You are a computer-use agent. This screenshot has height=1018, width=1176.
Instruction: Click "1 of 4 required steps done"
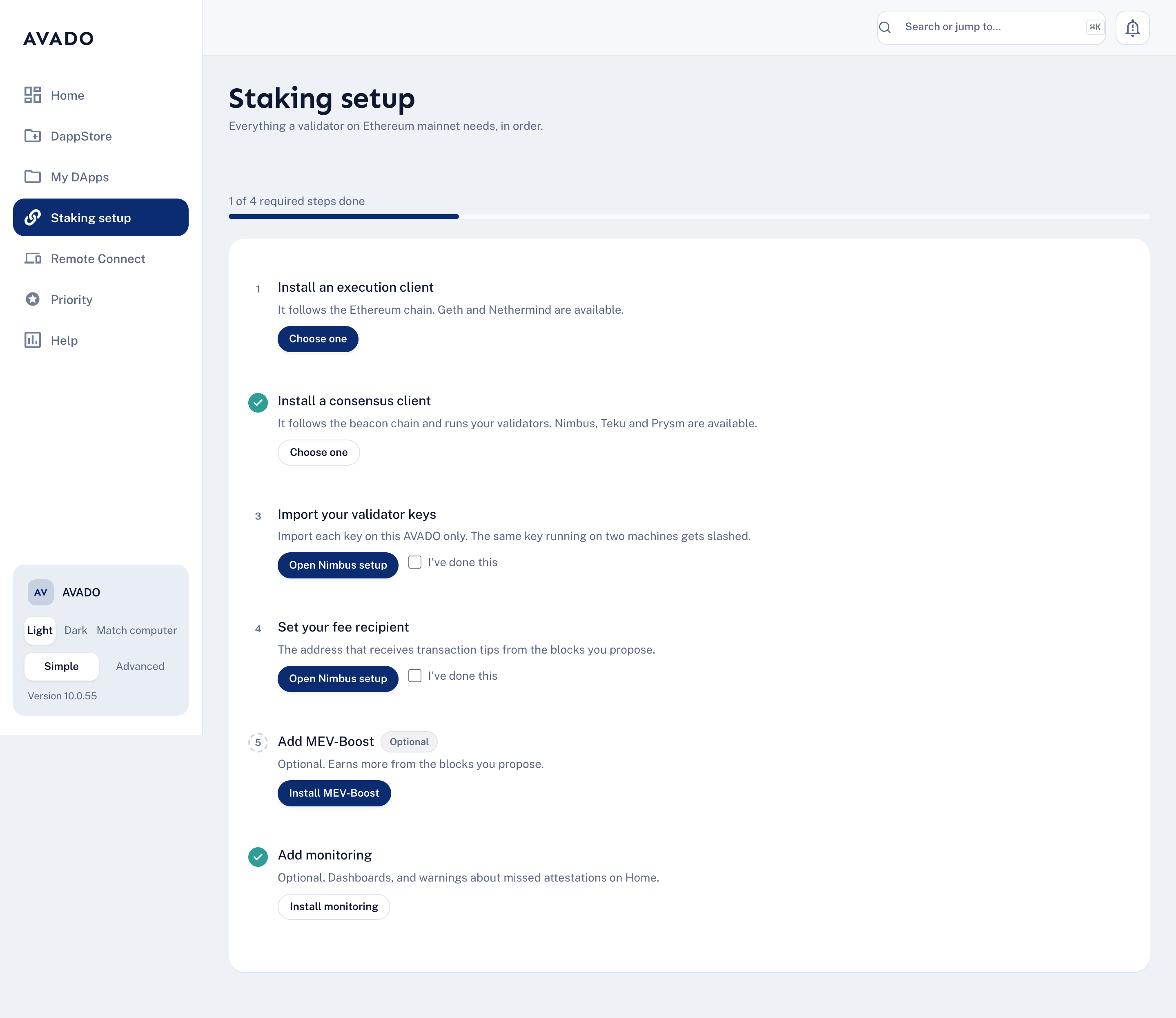click(297, 201)
